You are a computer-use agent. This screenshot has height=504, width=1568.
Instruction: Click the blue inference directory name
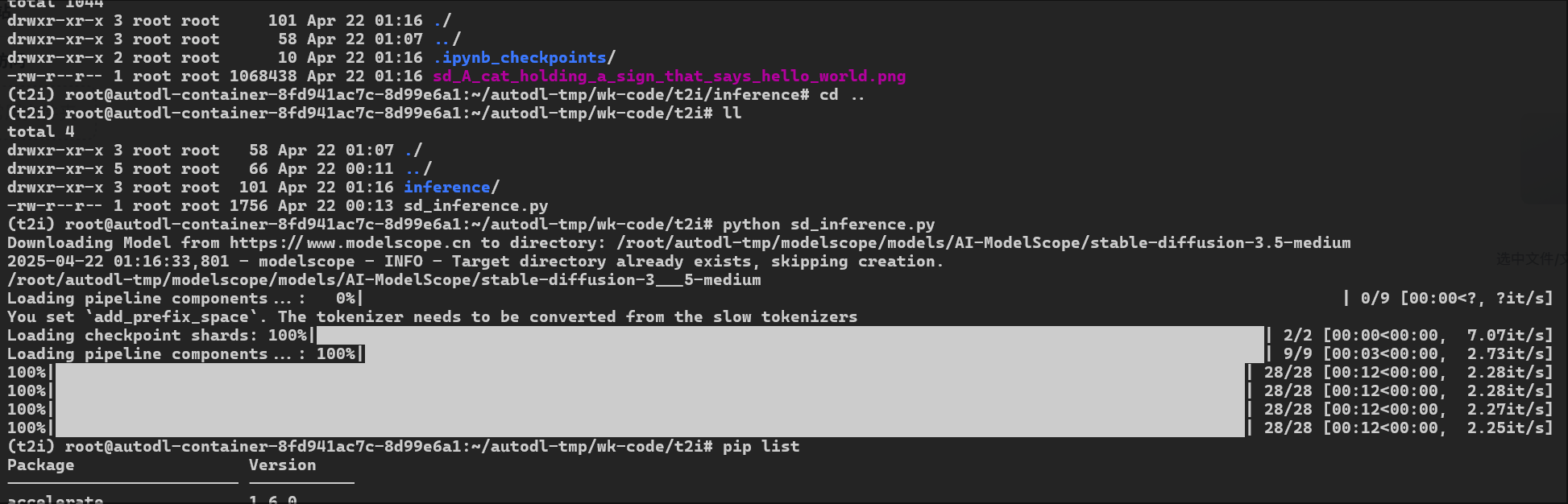click(x=447, y=188)
